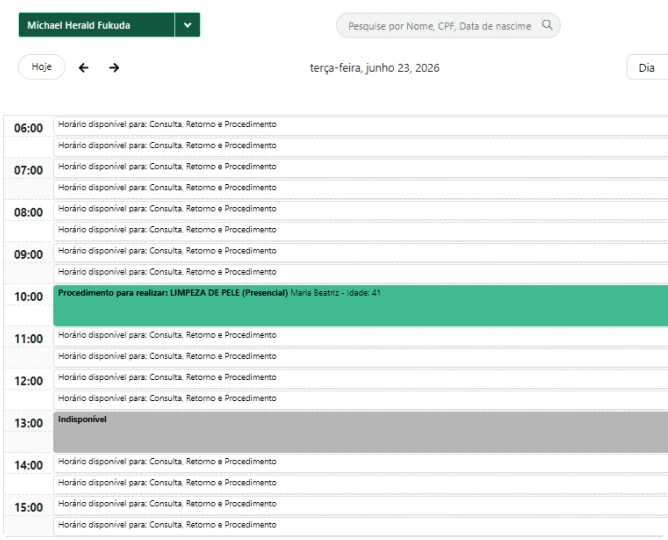
Task: Click the search magnifier icon
Action: tap(547, 25)
